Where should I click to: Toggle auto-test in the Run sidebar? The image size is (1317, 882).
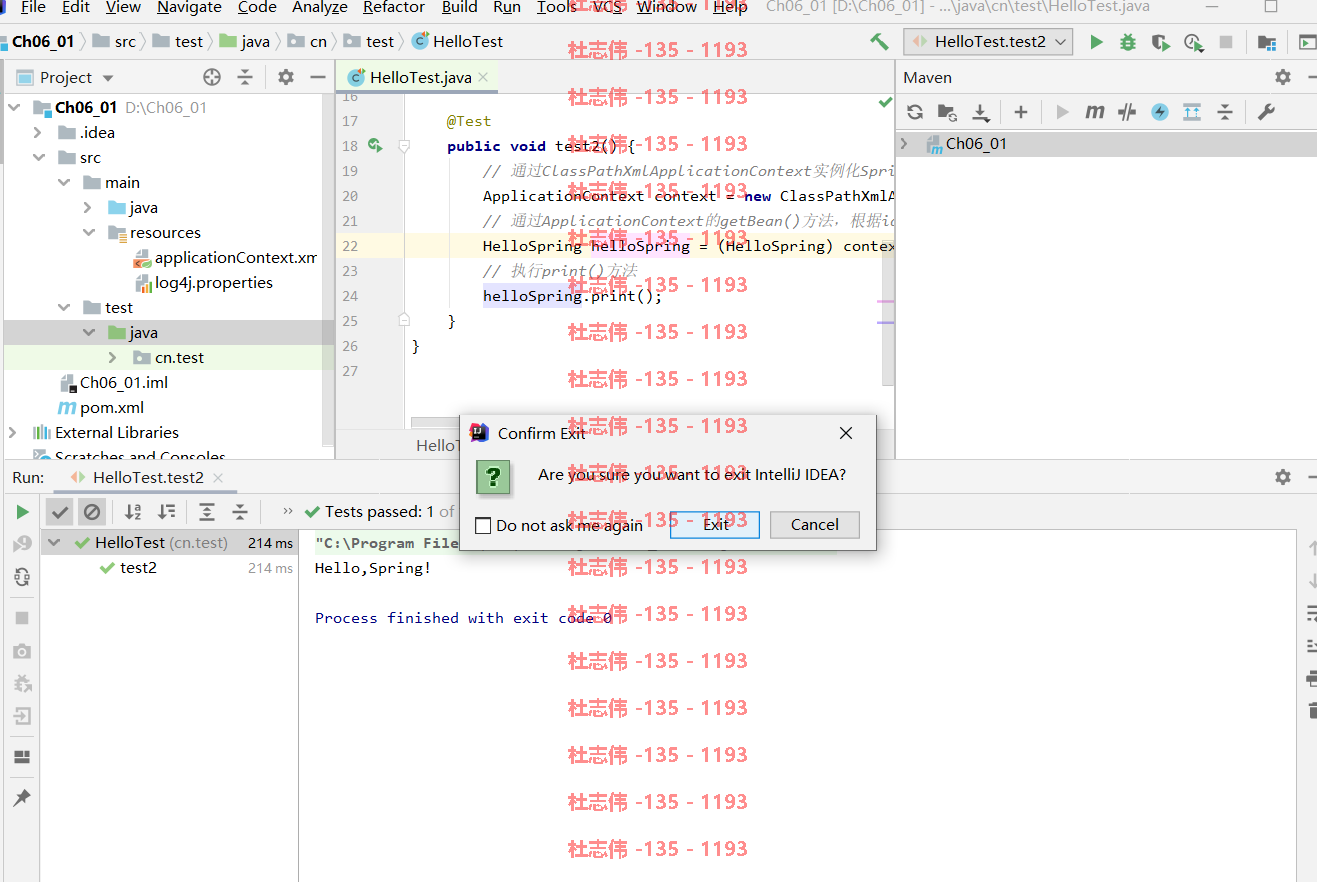(22, 577)
